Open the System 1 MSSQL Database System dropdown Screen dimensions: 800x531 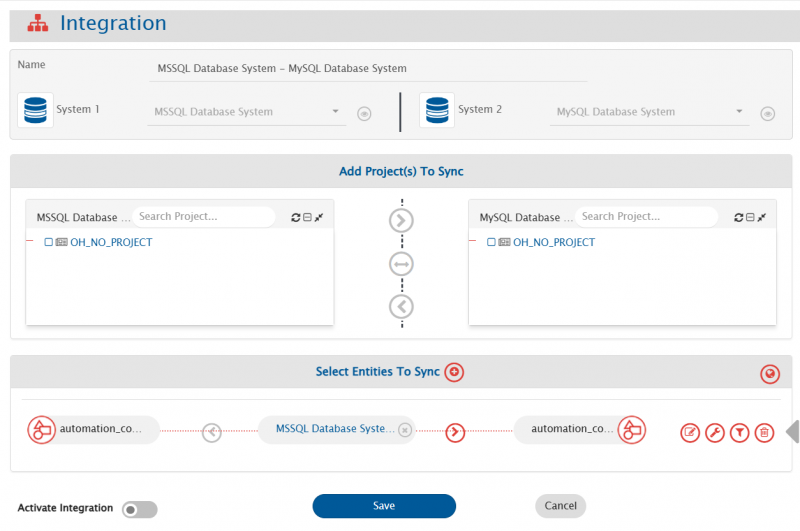point(247,112)
